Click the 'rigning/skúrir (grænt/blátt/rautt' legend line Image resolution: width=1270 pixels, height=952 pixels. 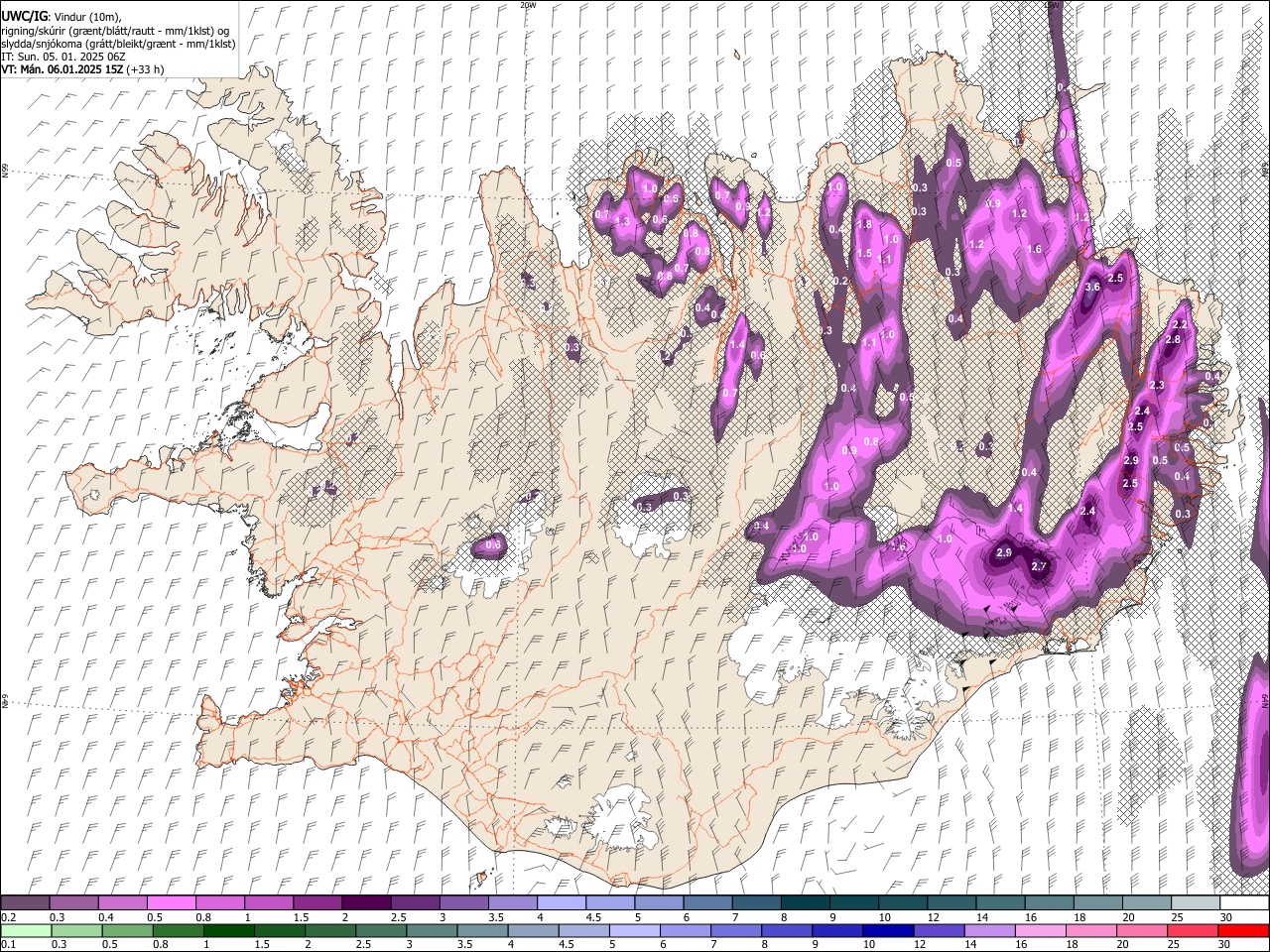[116, 31]
